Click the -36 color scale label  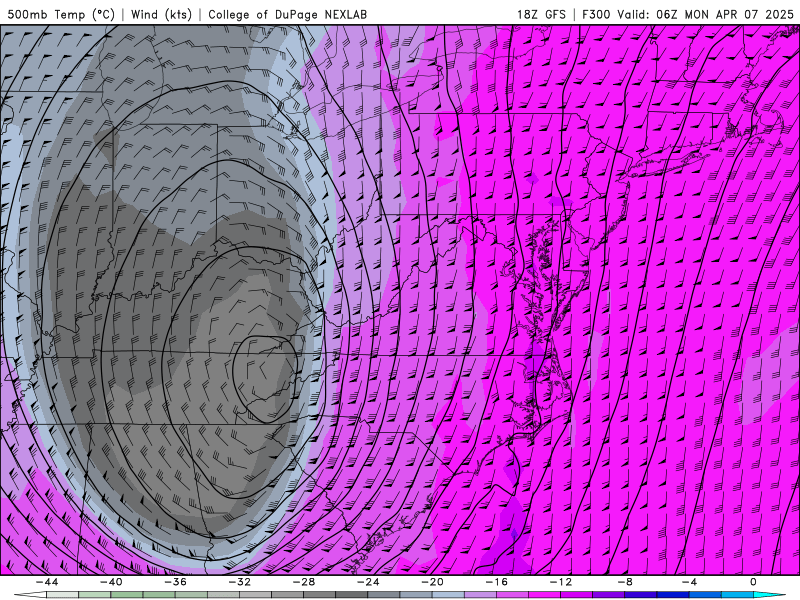click(175, 582)
